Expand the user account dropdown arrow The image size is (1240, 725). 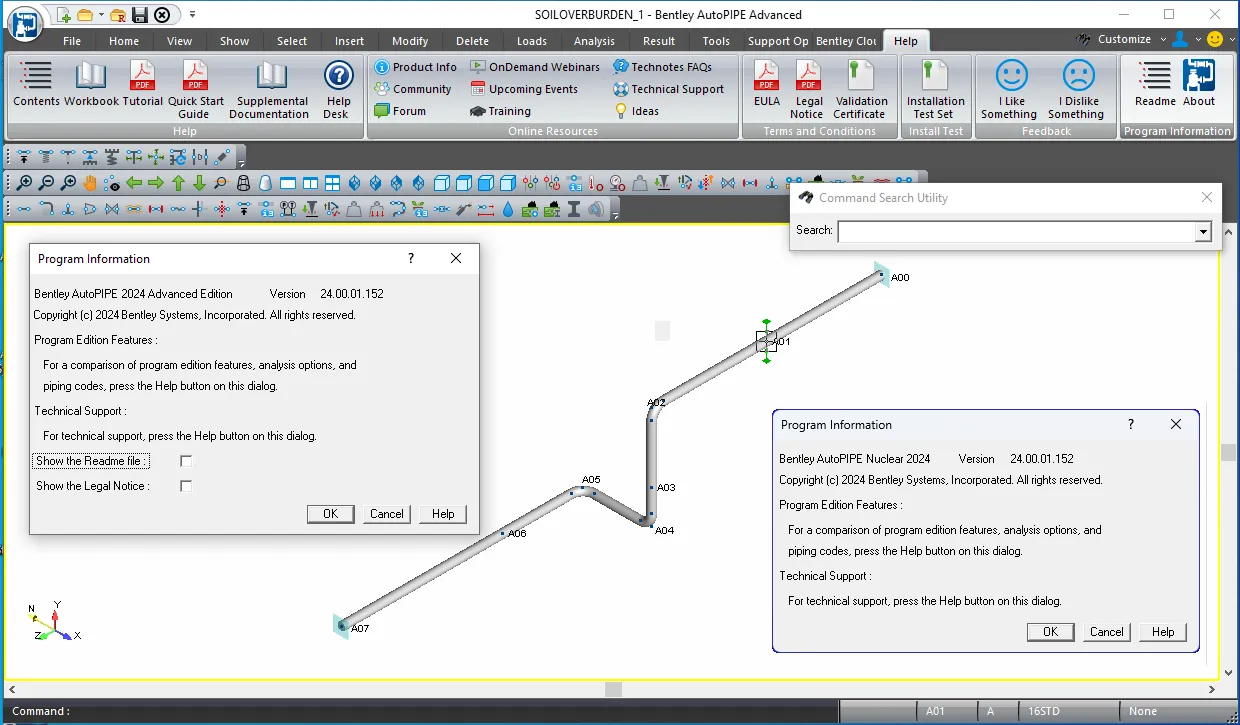[1197, 39]
